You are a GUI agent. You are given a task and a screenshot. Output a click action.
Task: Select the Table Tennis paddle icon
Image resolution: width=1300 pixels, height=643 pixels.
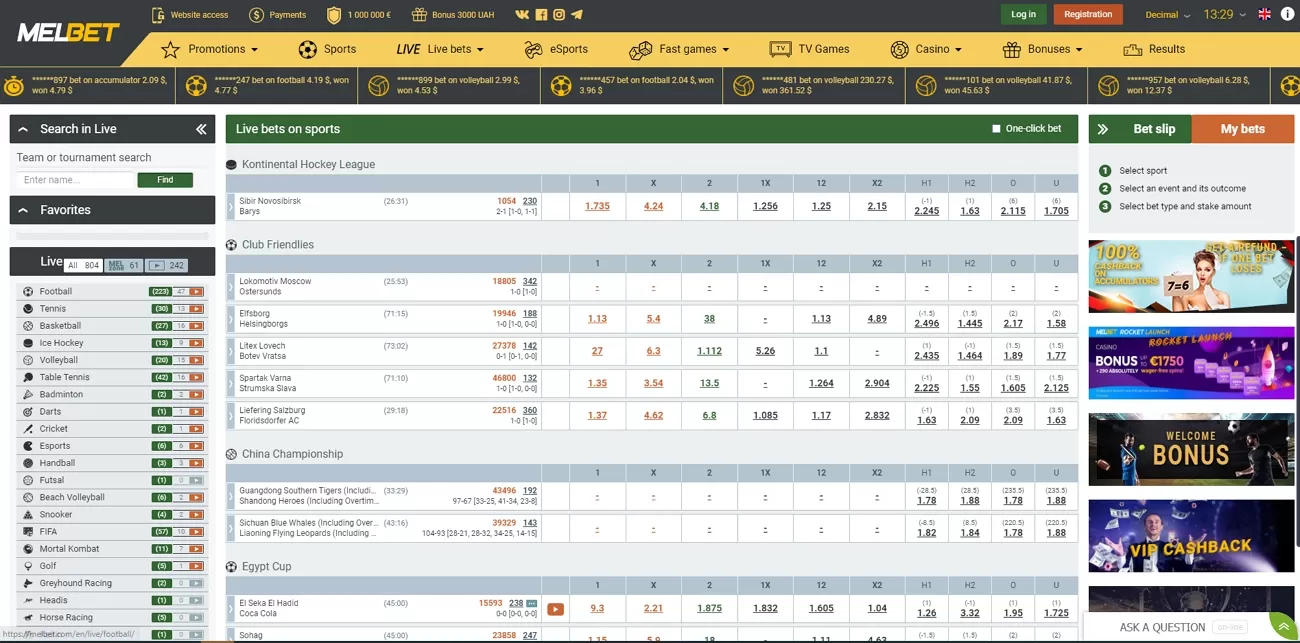tap(28, 377)
